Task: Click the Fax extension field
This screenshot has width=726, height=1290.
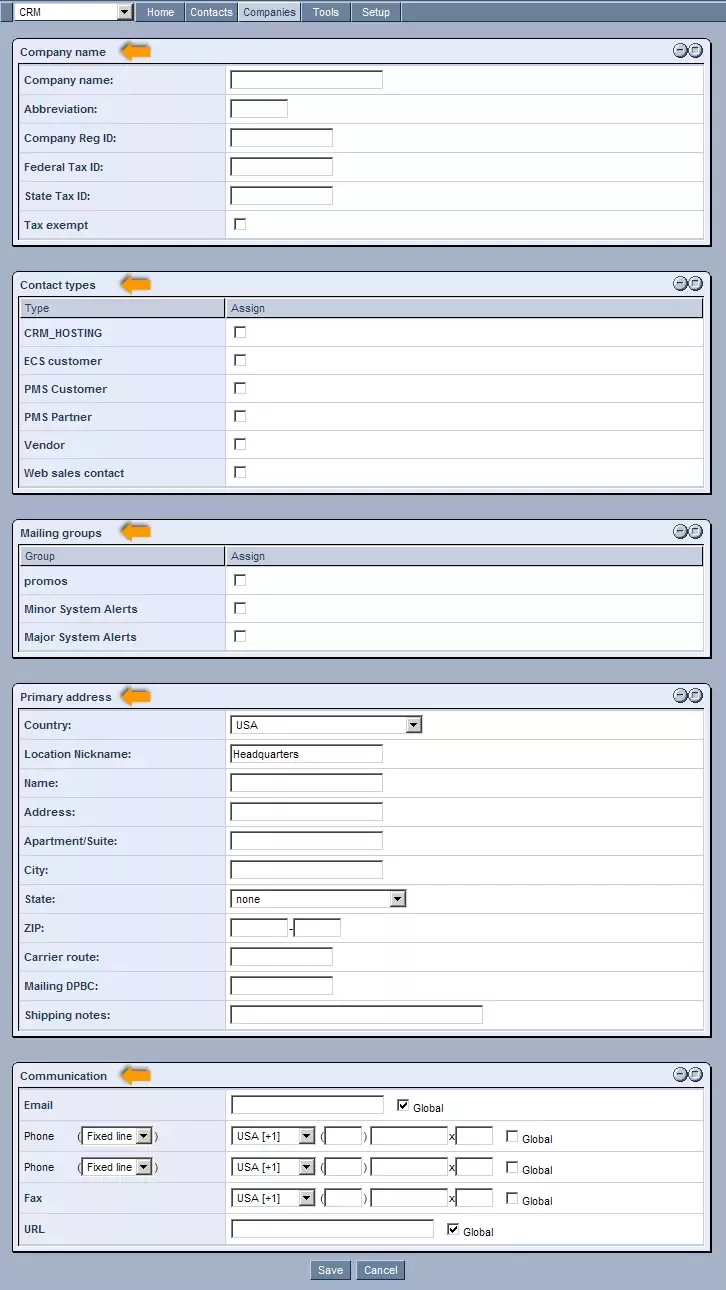Action: 475,1198
